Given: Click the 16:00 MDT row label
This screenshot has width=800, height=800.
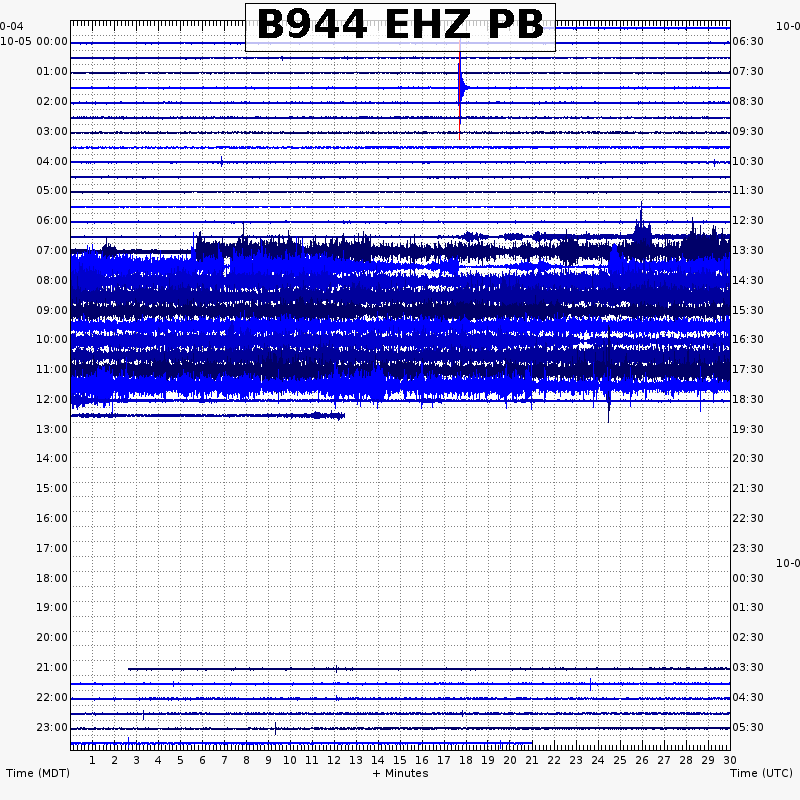Looking at the screenshot, I should [52, 518].
